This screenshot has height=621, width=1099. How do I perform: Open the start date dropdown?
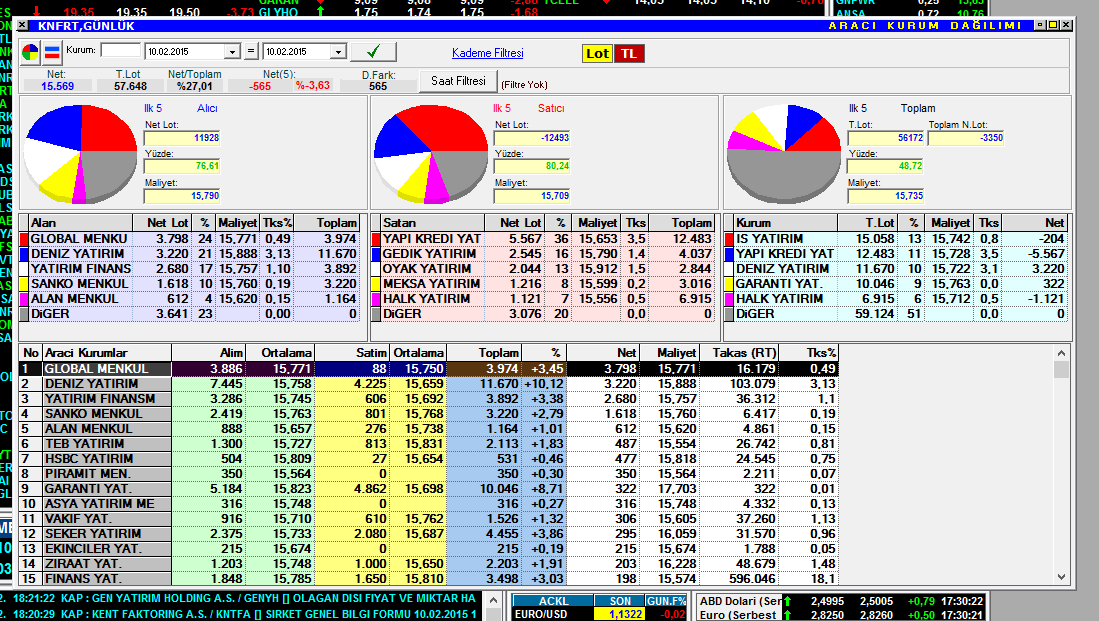click(x=233, y=52)
